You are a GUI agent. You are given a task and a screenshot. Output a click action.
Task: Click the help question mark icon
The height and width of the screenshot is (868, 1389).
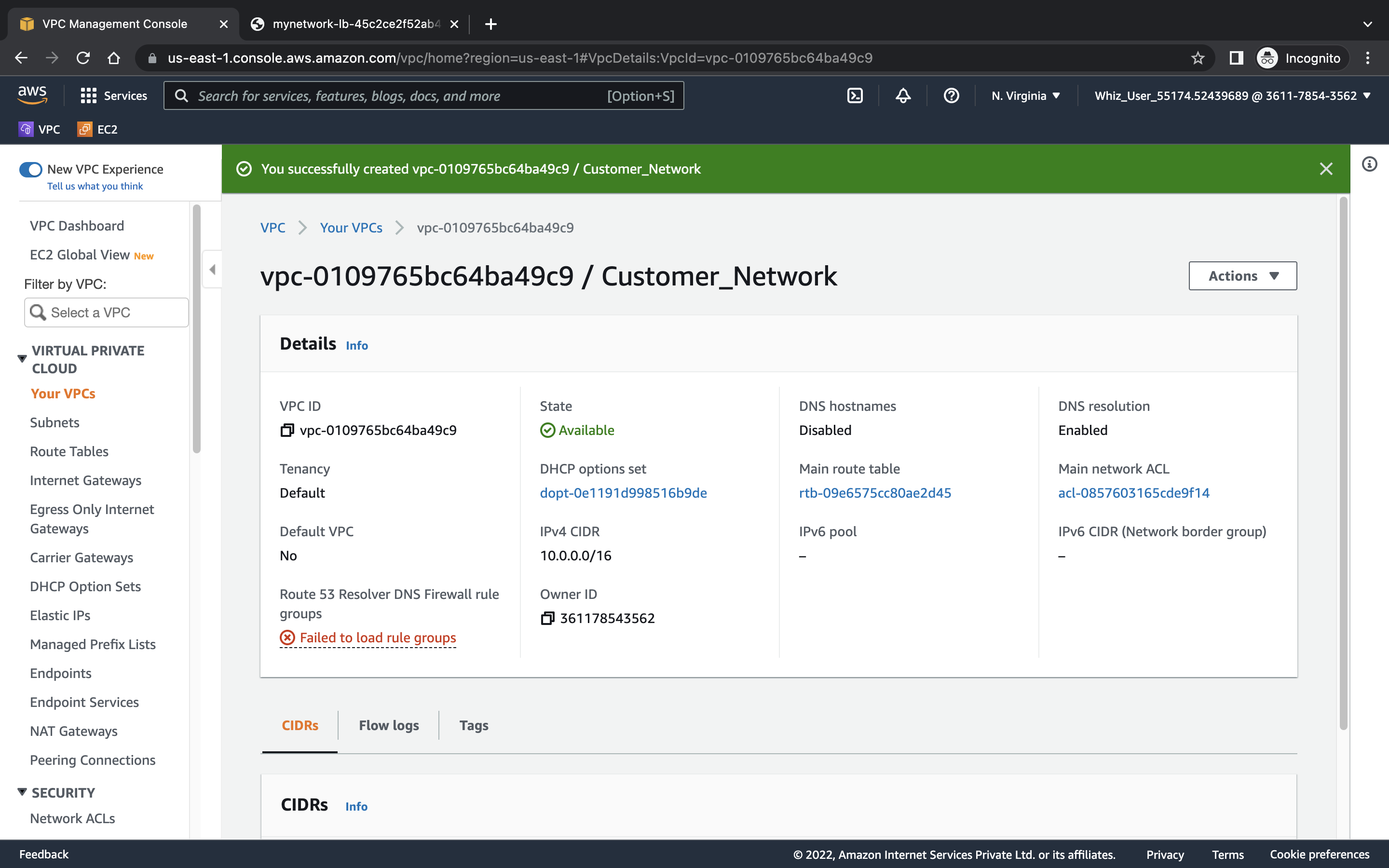tap(951, 95)
